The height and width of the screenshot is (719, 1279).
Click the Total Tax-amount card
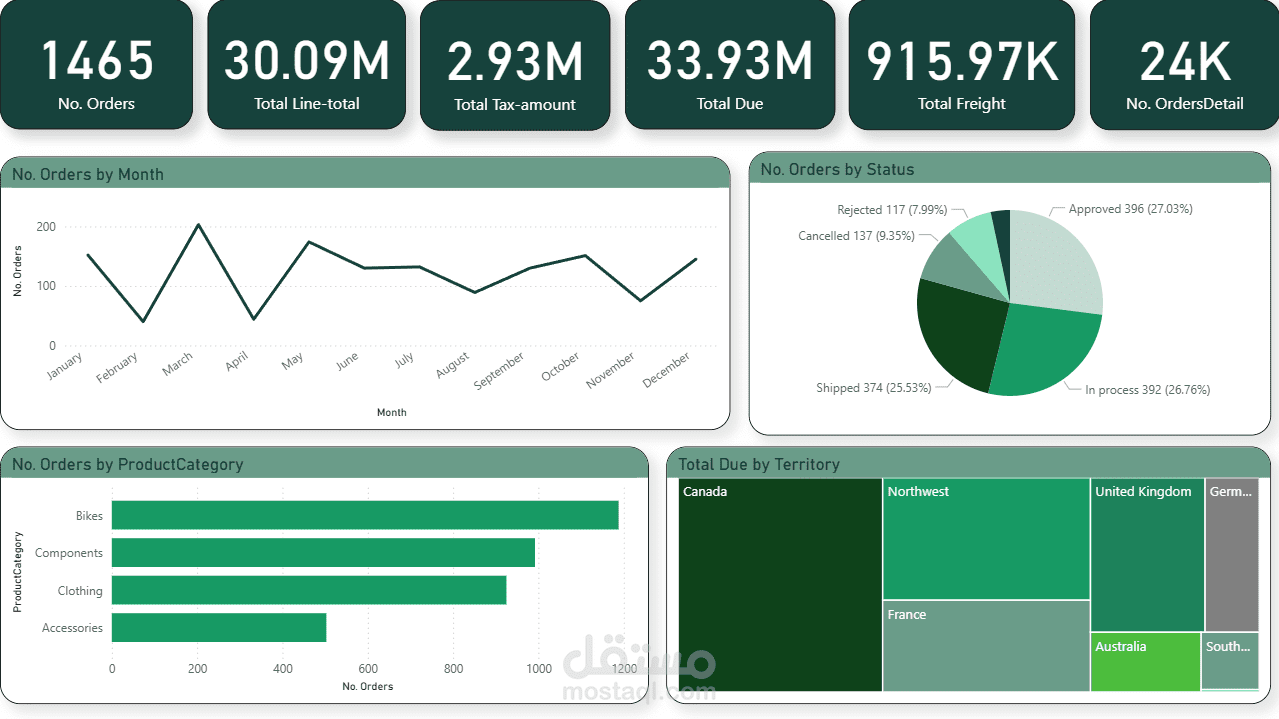[x=515, y=64]
